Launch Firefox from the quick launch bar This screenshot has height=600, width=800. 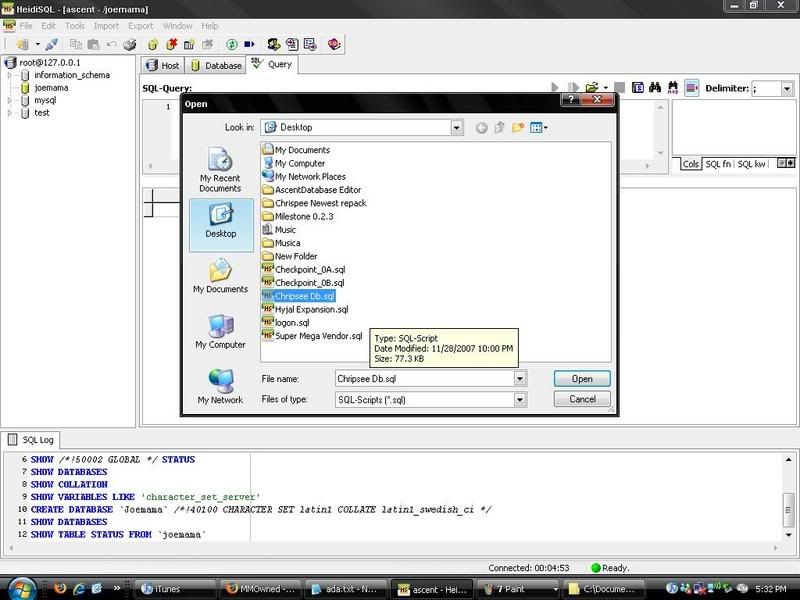pyautogui.click(x=60, y=588)
